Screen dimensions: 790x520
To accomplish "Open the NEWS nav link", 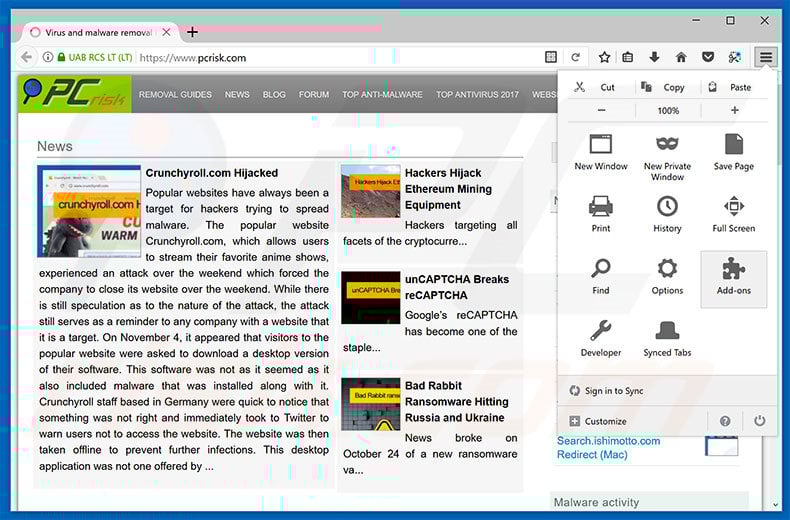I will coord(237,95).
